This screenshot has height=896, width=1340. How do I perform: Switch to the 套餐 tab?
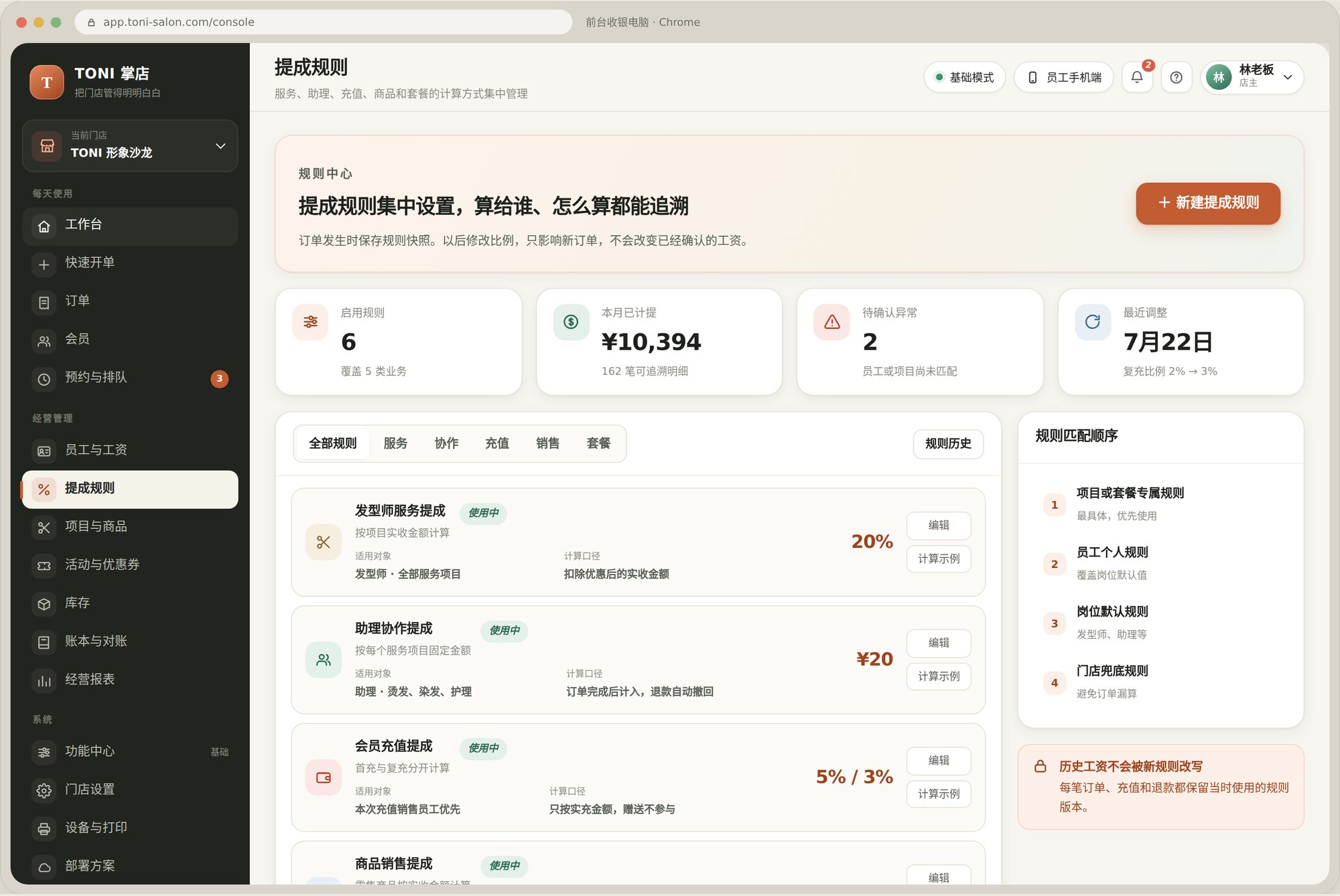coord(598,443)
